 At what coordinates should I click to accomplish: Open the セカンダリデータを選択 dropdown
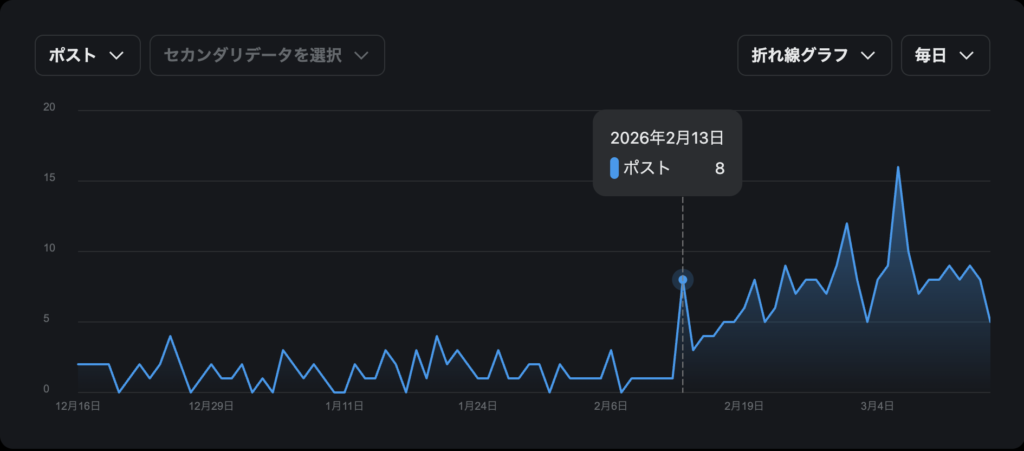pyautogui.click(x=266, y=55)
